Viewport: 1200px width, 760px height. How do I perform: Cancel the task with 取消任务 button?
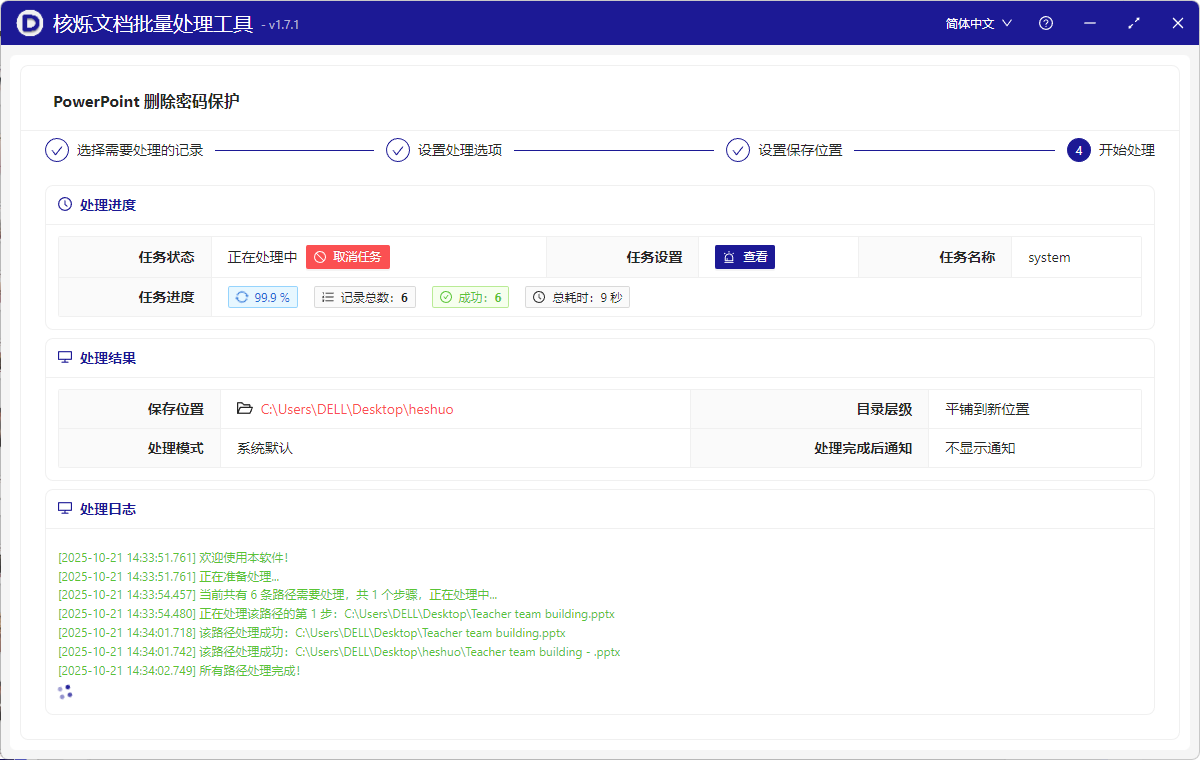click(348, 257)
